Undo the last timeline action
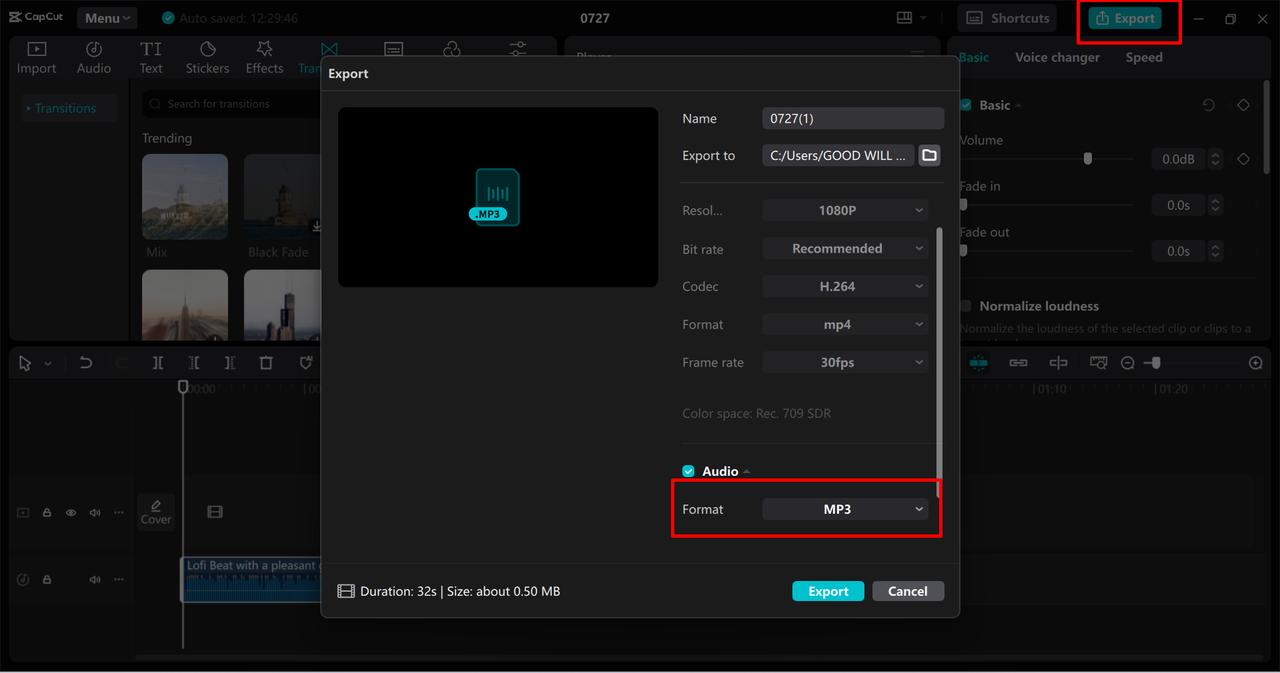Viewport: 1280px width, 673px height. [86, 363]
